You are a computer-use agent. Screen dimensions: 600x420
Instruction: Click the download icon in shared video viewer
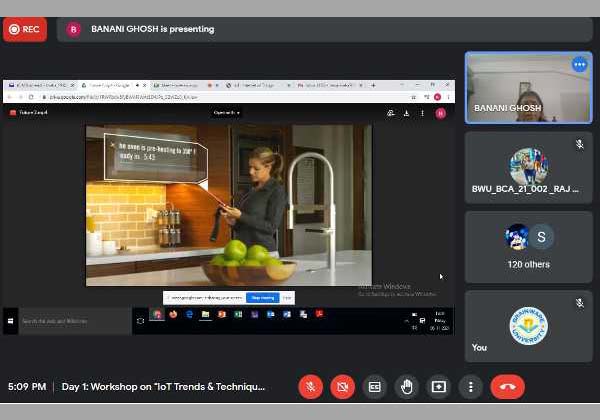408,113
